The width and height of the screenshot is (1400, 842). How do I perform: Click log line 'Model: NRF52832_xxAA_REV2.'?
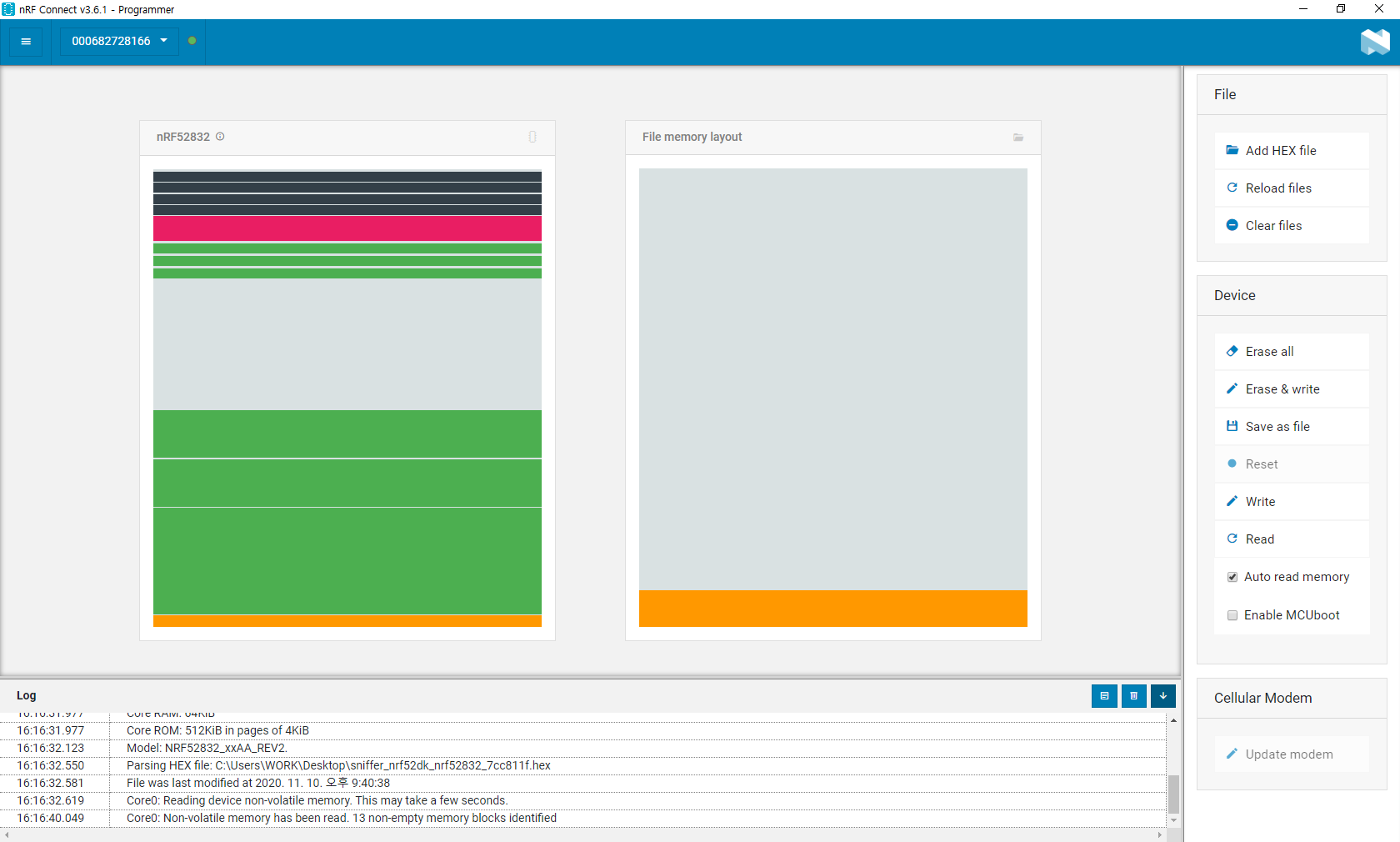[207, 748]
